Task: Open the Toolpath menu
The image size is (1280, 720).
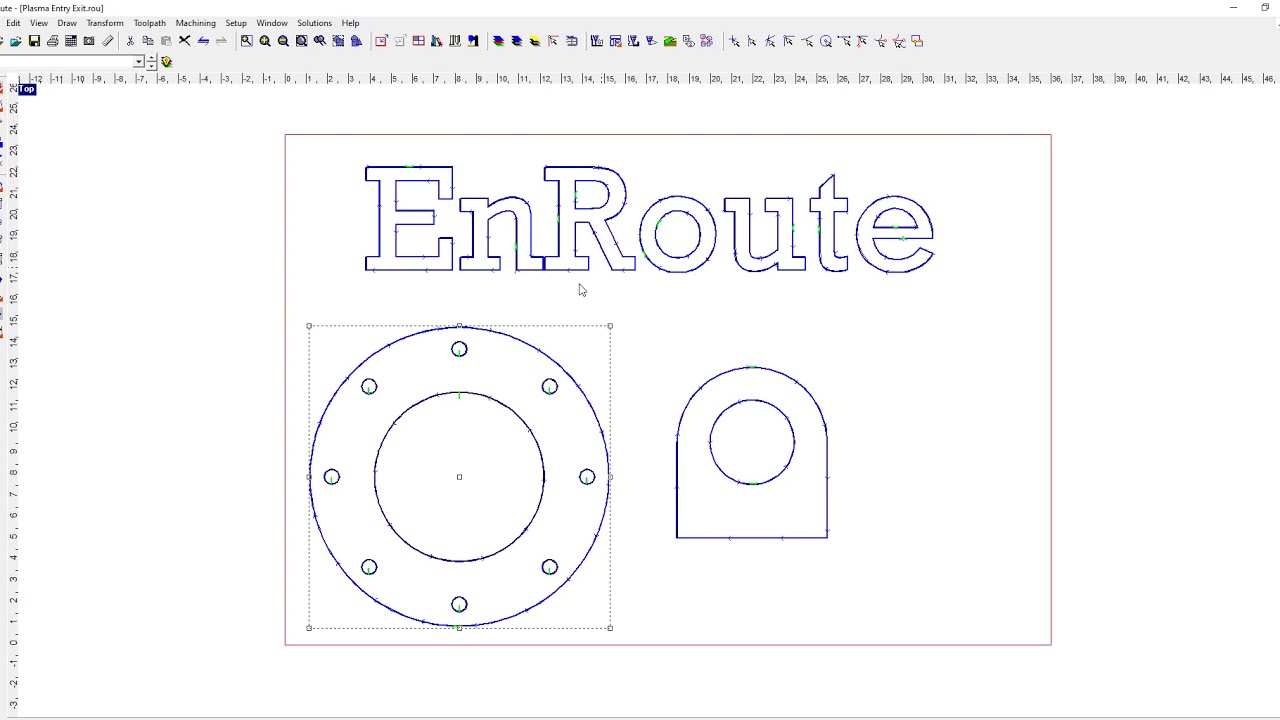Action: tap(150, 23)
